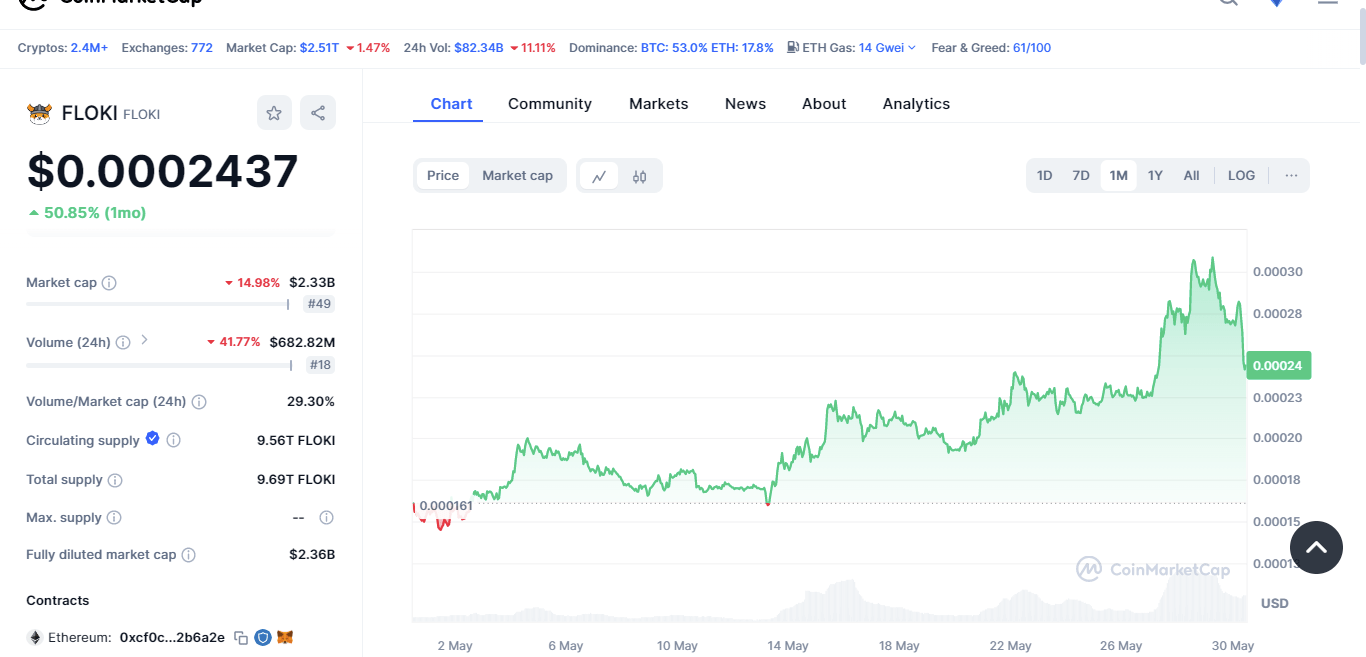
Task: Click the ETH Gas pump icon
Action: click(x=793, y=47)
